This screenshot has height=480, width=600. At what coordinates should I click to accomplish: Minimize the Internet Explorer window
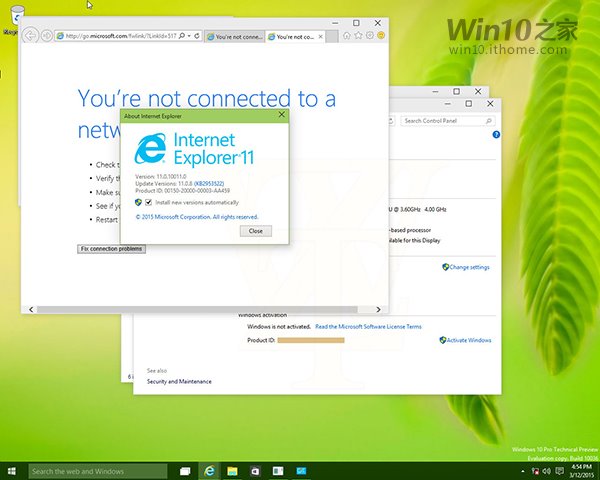coord(335,23)
